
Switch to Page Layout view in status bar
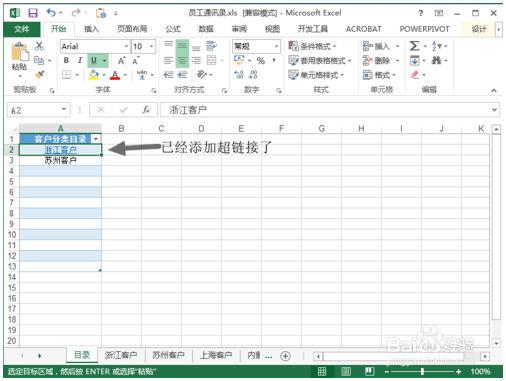click(x=346, y=371)
